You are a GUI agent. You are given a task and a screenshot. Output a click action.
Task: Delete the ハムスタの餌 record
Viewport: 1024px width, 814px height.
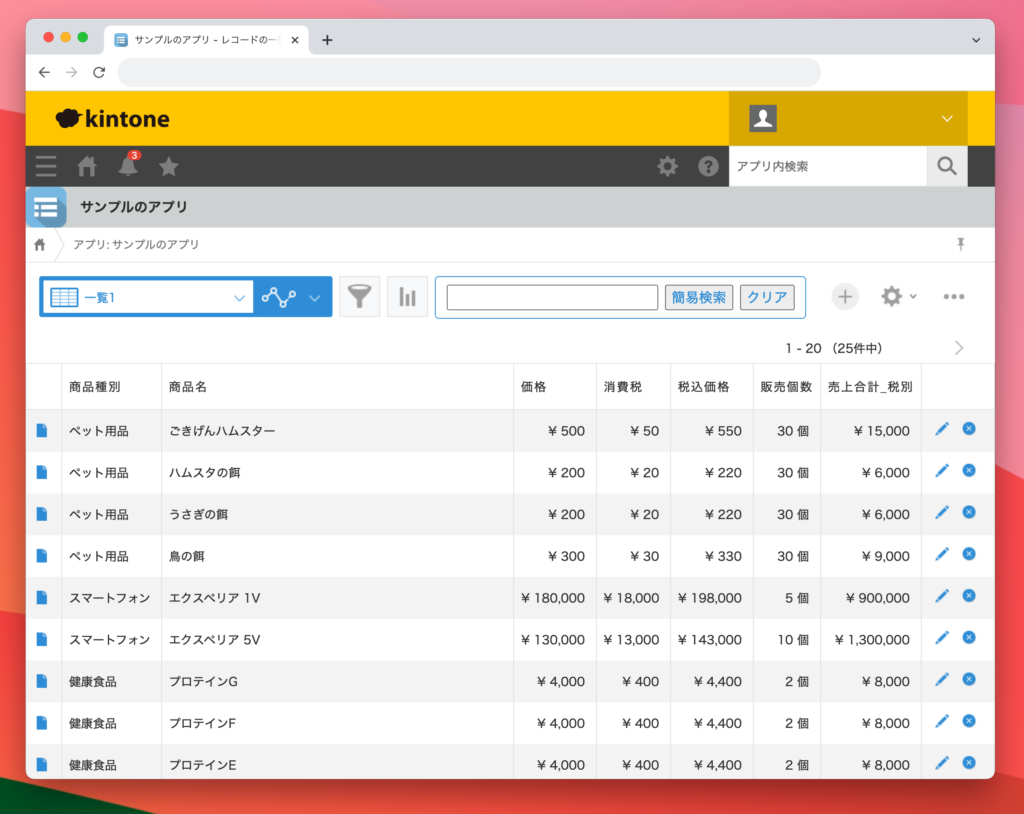tap(968, 471)
